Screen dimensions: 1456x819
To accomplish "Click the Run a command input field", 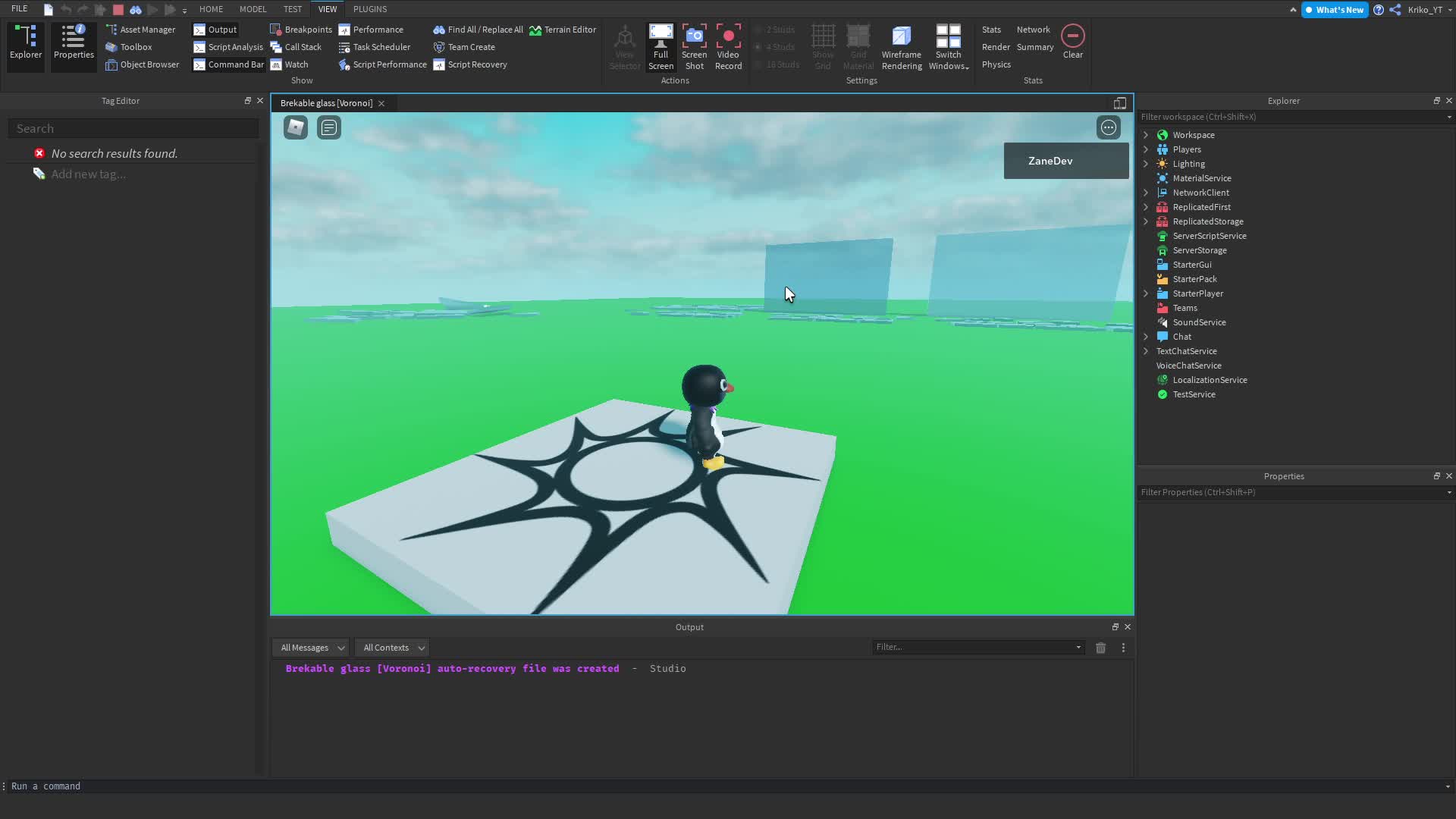I will (x=152, y=786).
